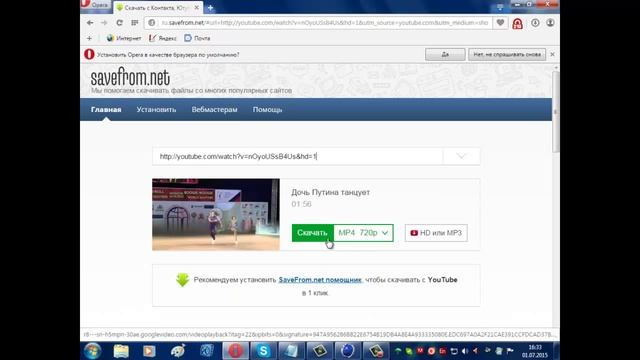Click the video title 'Дочь Путина танцует'

click(331, 192)
